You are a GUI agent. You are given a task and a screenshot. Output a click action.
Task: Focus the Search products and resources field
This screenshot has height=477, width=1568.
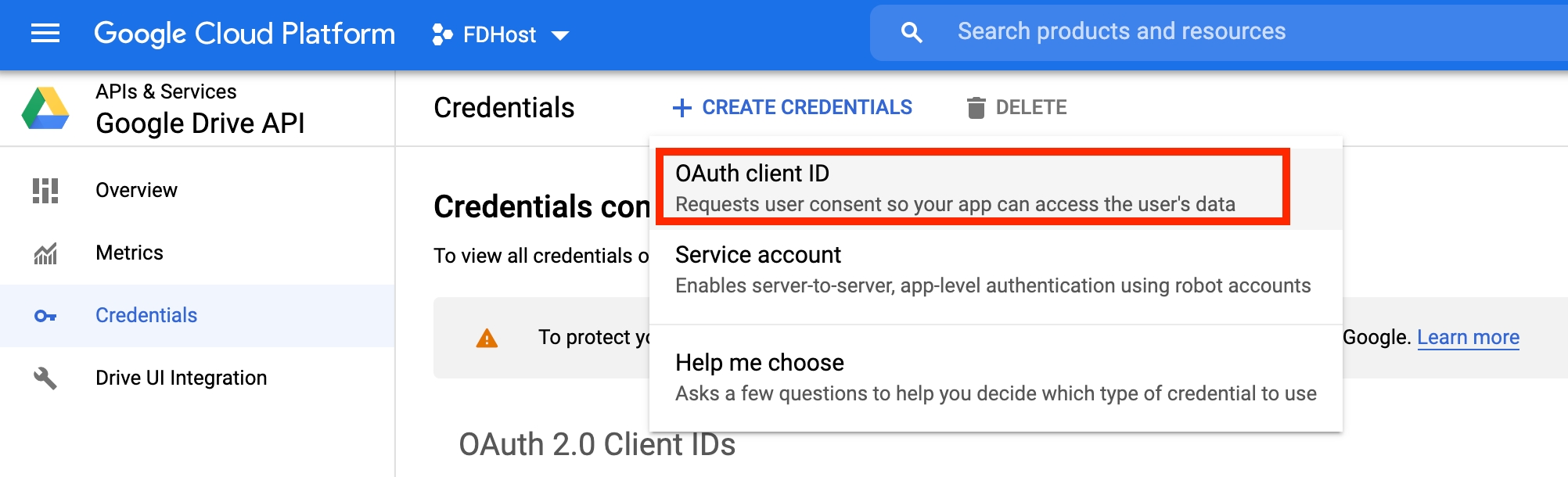[1221, 32]
